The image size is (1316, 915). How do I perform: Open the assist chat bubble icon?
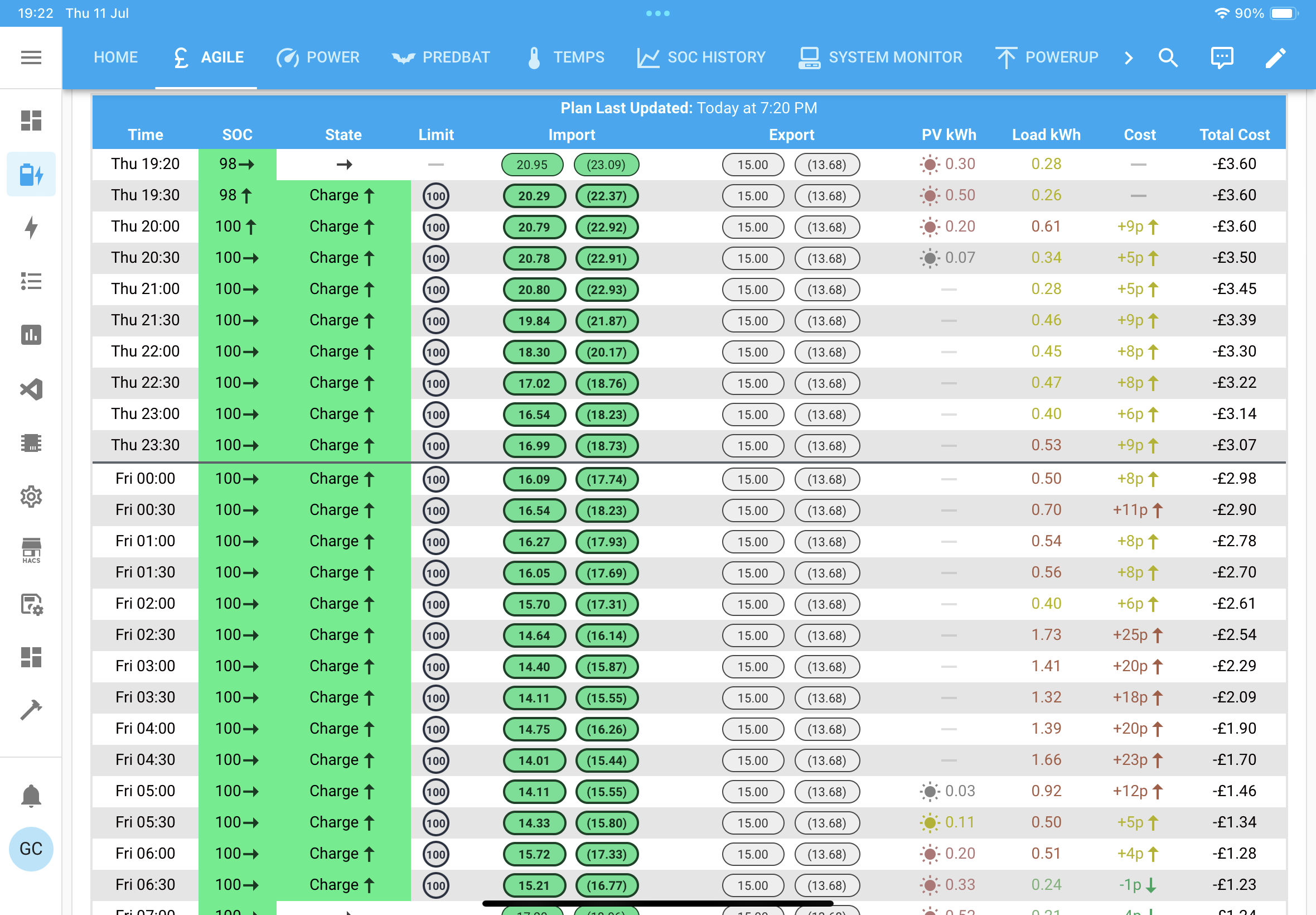[1222, 57]
